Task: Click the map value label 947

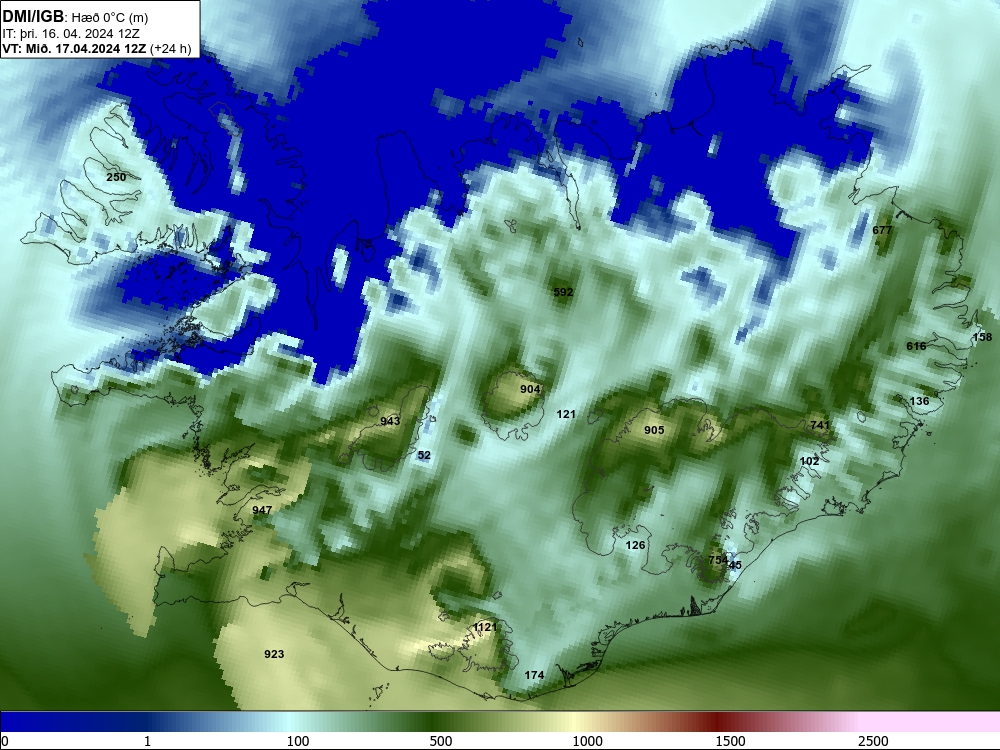Action: tap(262, 510)
